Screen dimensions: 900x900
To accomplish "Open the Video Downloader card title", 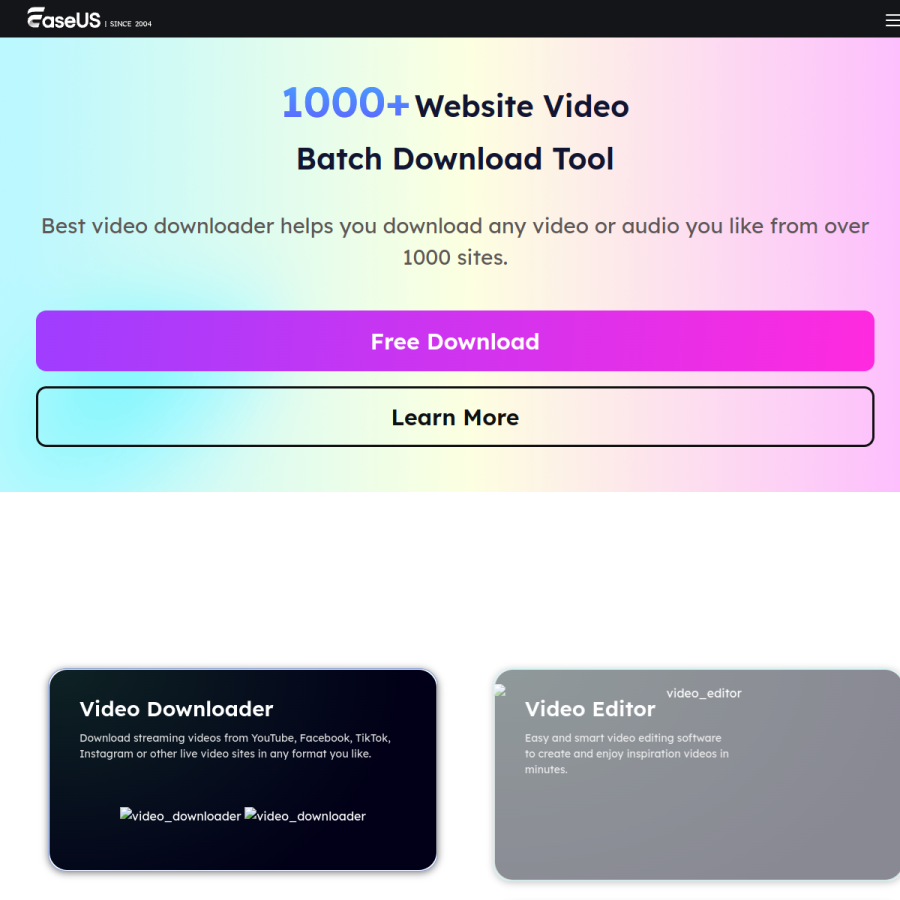I will [176, 709].
